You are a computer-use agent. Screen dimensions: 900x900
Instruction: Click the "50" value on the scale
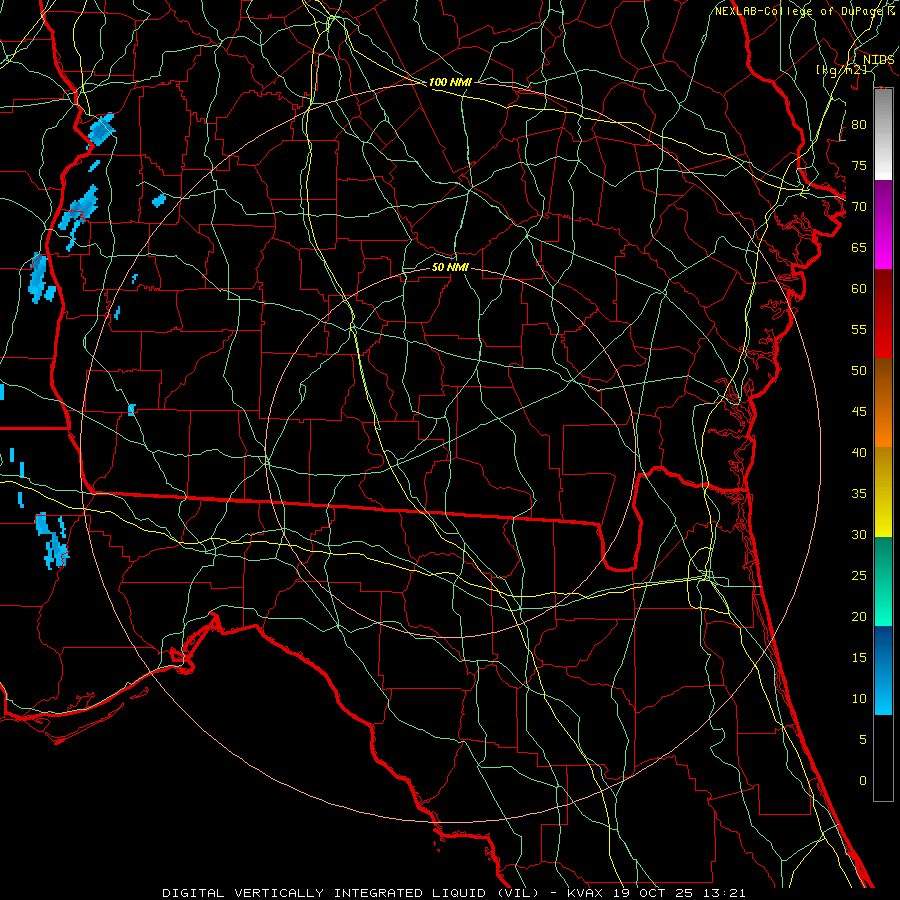point(859,371)
